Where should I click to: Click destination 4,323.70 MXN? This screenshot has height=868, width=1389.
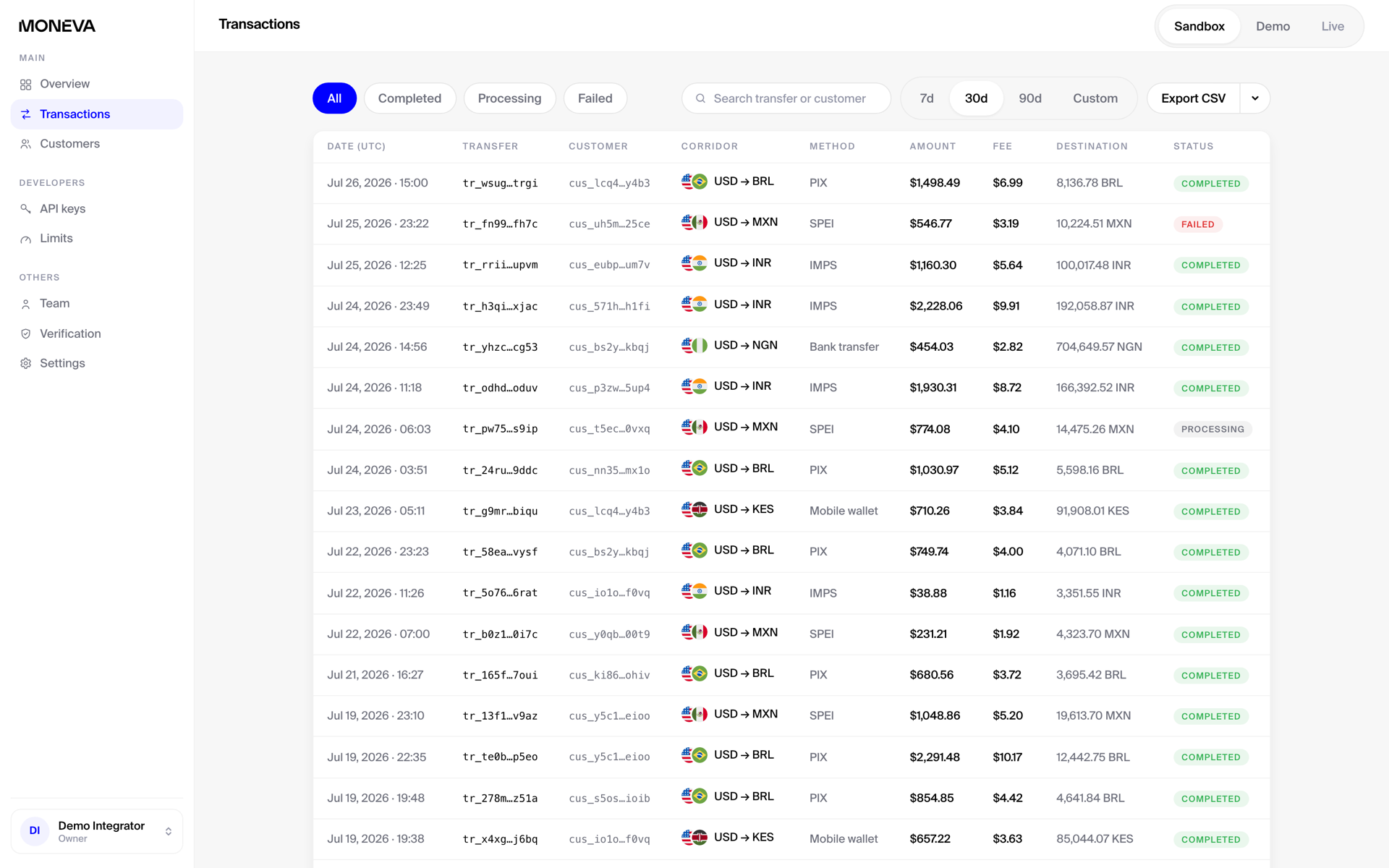tap(1092, 634)
